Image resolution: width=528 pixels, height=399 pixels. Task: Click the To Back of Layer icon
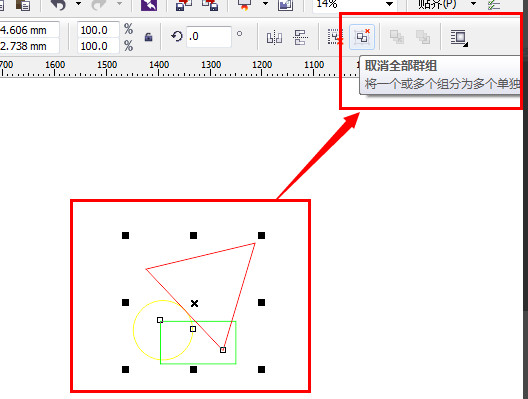(x=423, y=37)
